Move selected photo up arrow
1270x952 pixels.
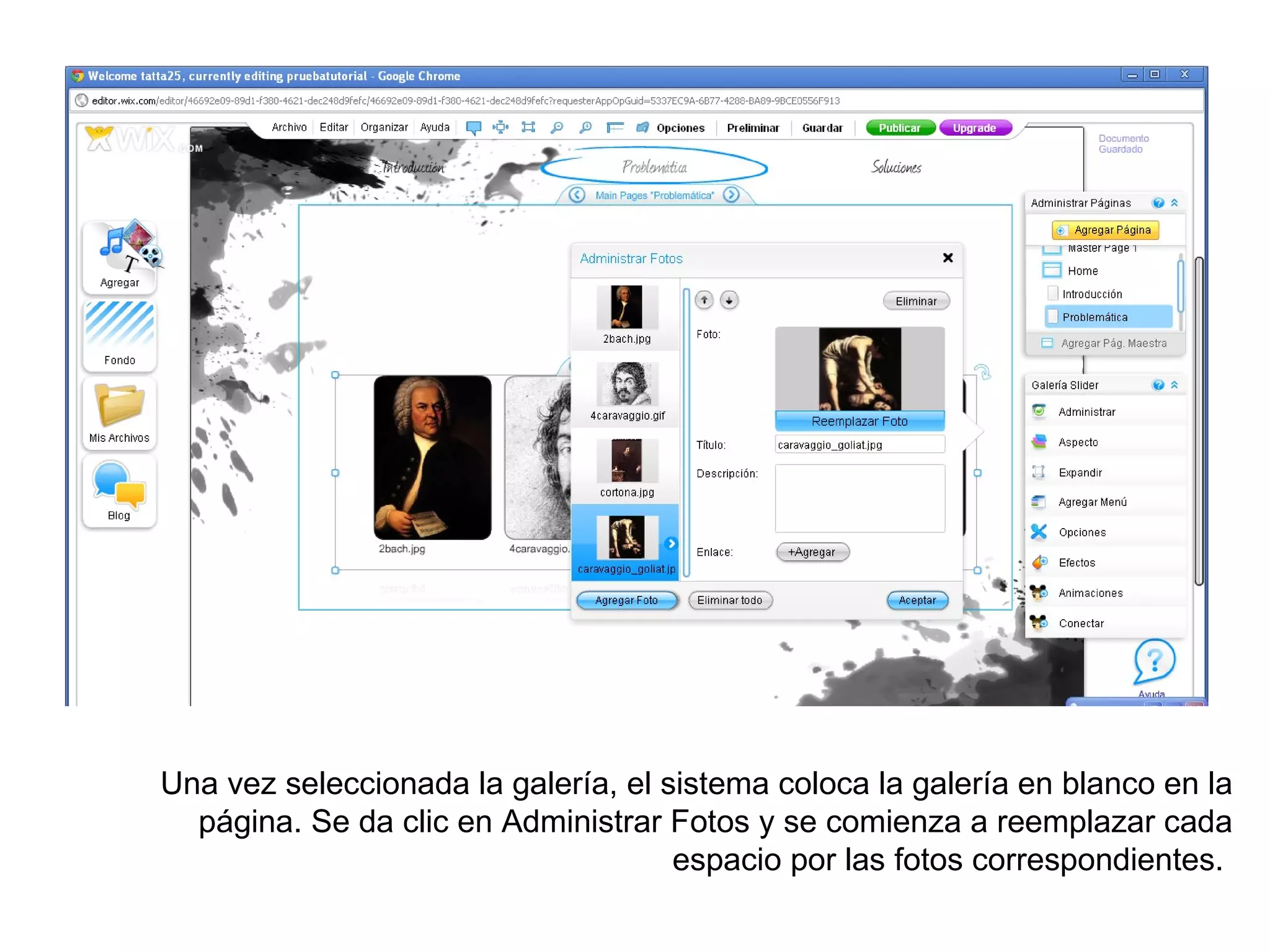(704, 300)
